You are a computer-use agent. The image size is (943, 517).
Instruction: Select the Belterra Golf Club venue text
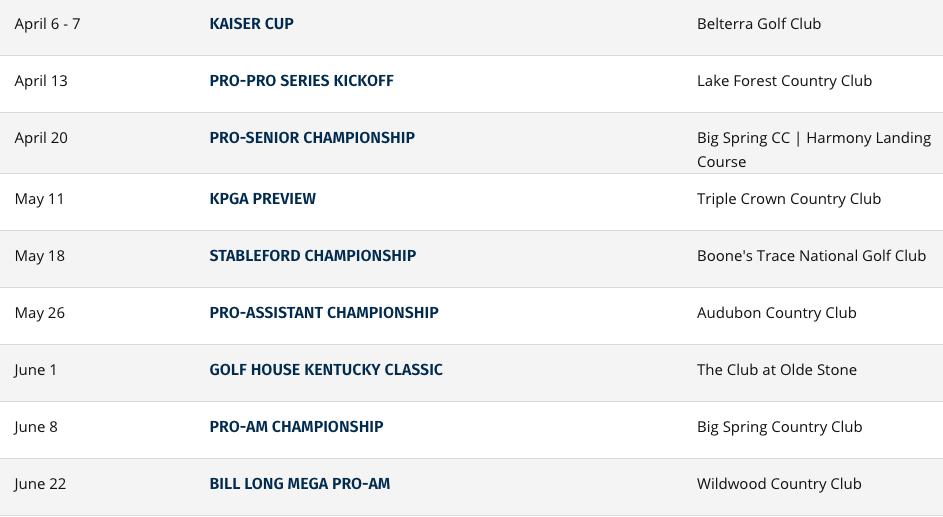759,24
